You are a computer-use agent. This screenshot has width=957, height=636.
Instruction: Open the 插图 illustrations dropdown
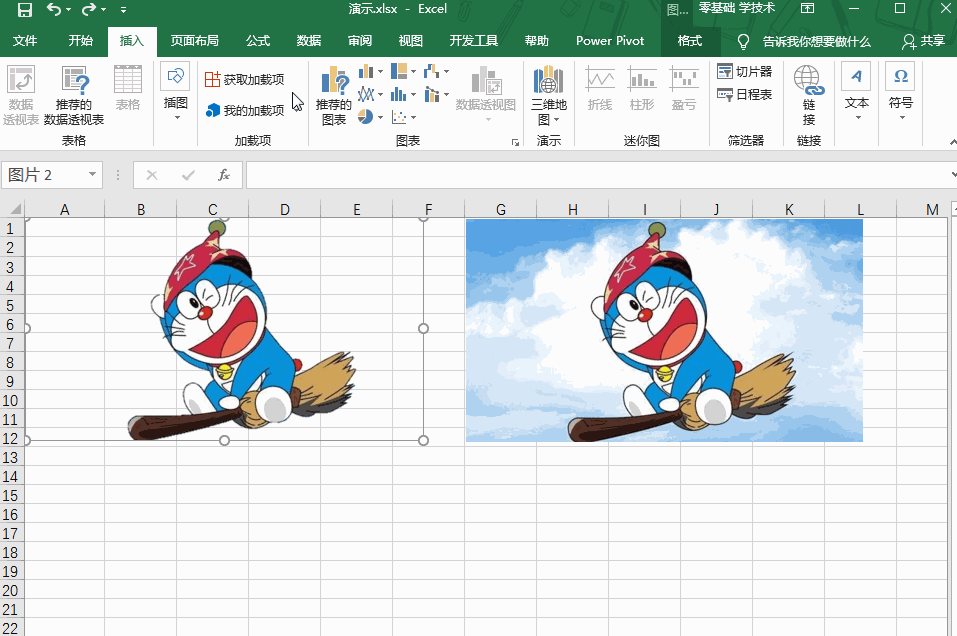click(176, 92)
